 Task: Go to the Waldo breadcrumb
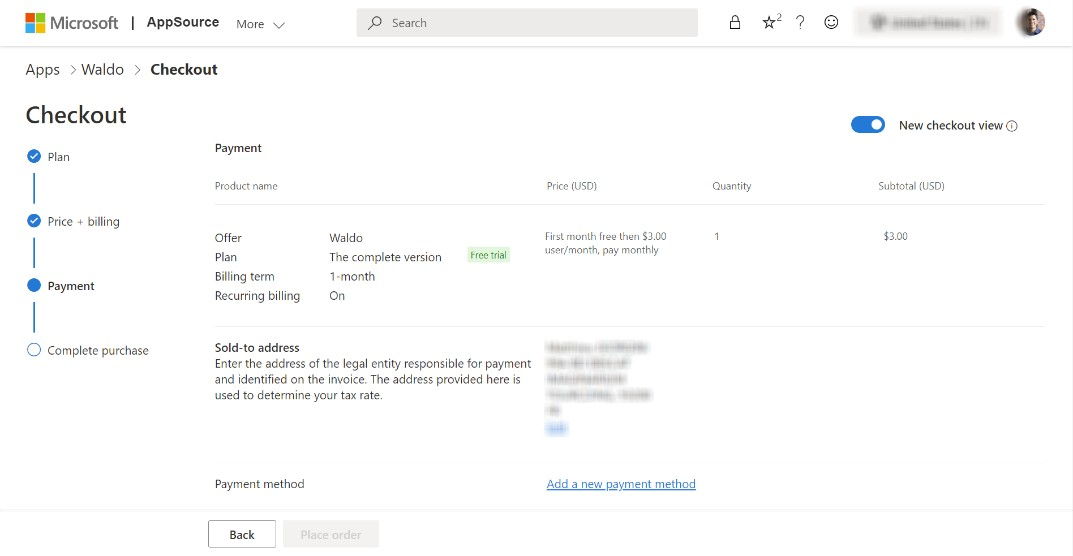coord(103,70)
